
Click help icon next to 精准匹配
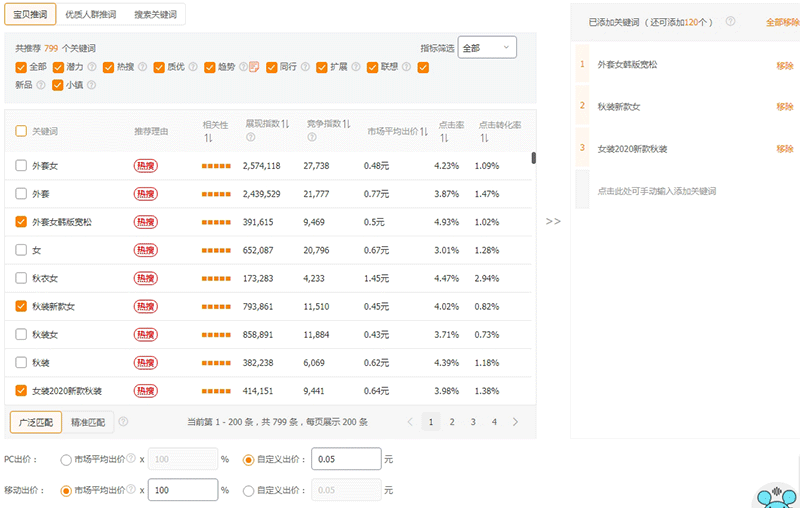click(123, 422)
